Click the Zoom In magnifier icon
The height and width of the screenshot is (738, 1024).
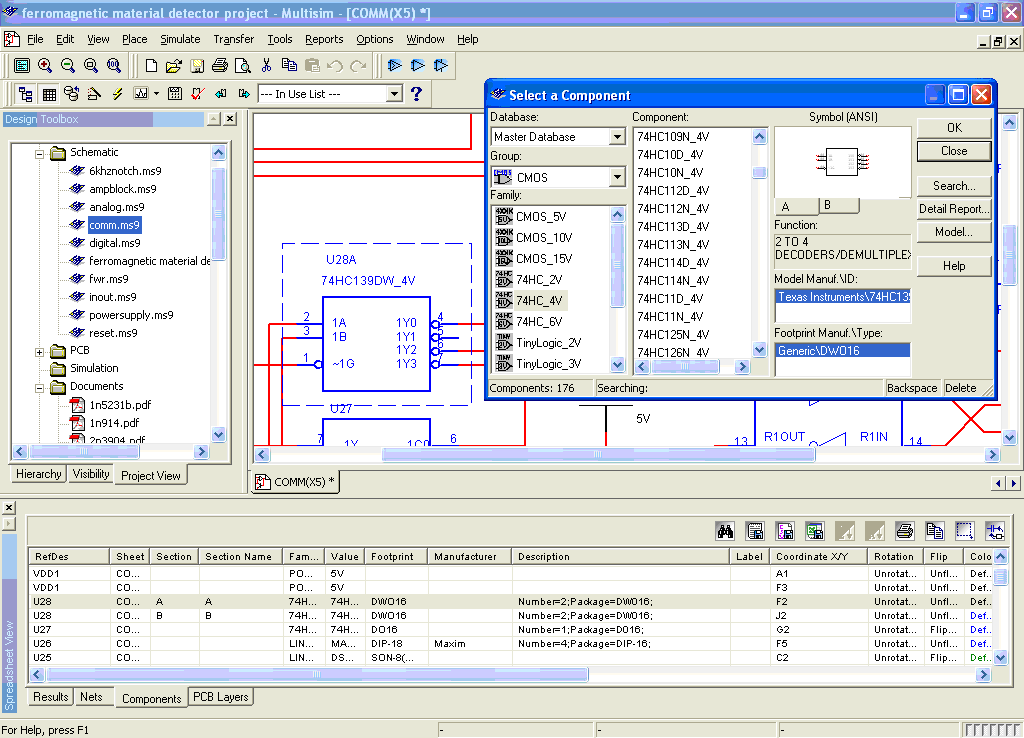45,66
